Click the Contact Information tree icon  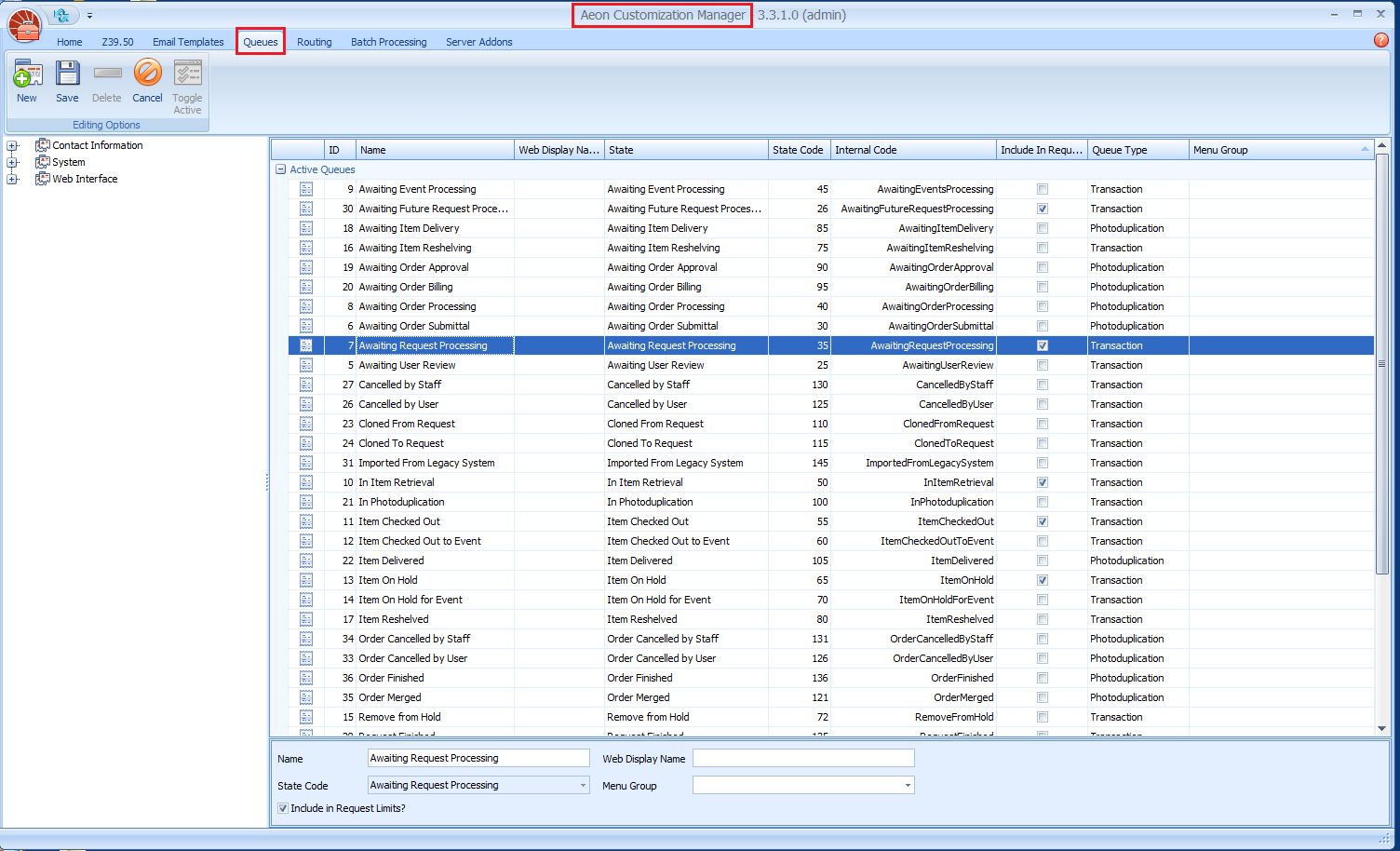41,145
